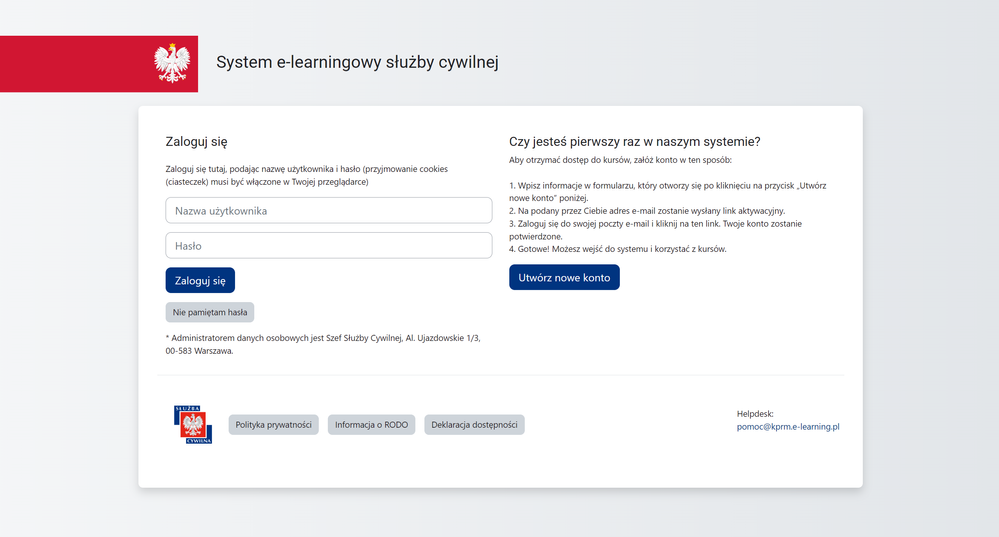Click the Administratorem danych osobowych note
Screen dimensions: 999x537
(x=322, y=344)
